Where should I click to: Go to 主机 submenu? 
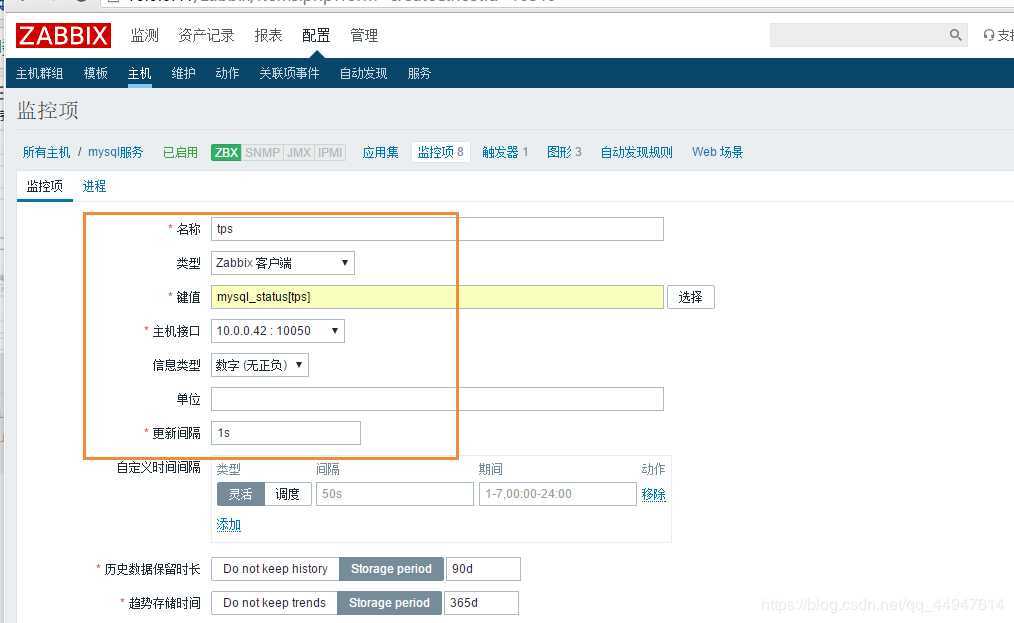(139, 73)
